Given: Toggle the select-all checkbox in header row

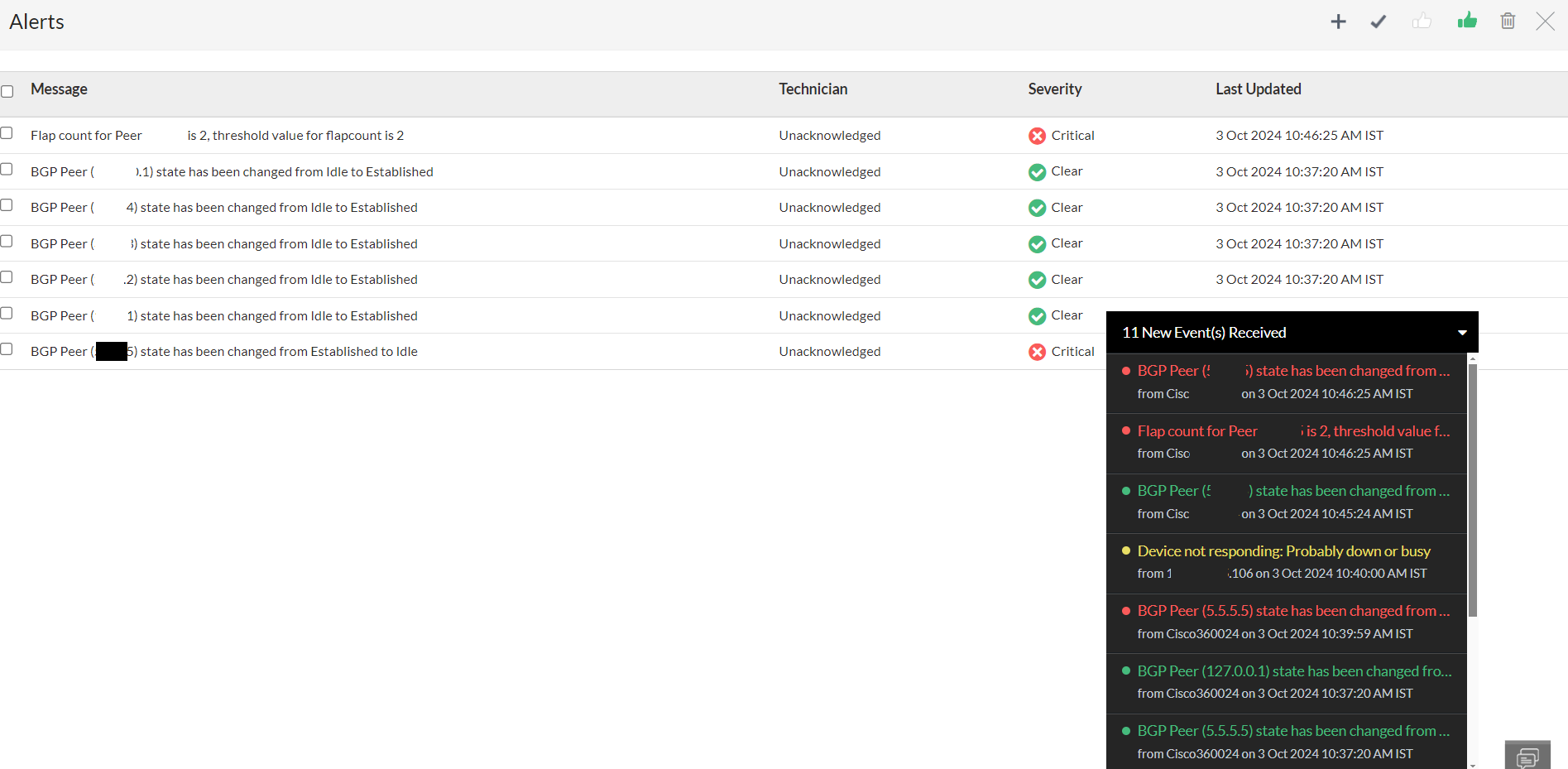Looking at the screenshot, I should 7,91.
